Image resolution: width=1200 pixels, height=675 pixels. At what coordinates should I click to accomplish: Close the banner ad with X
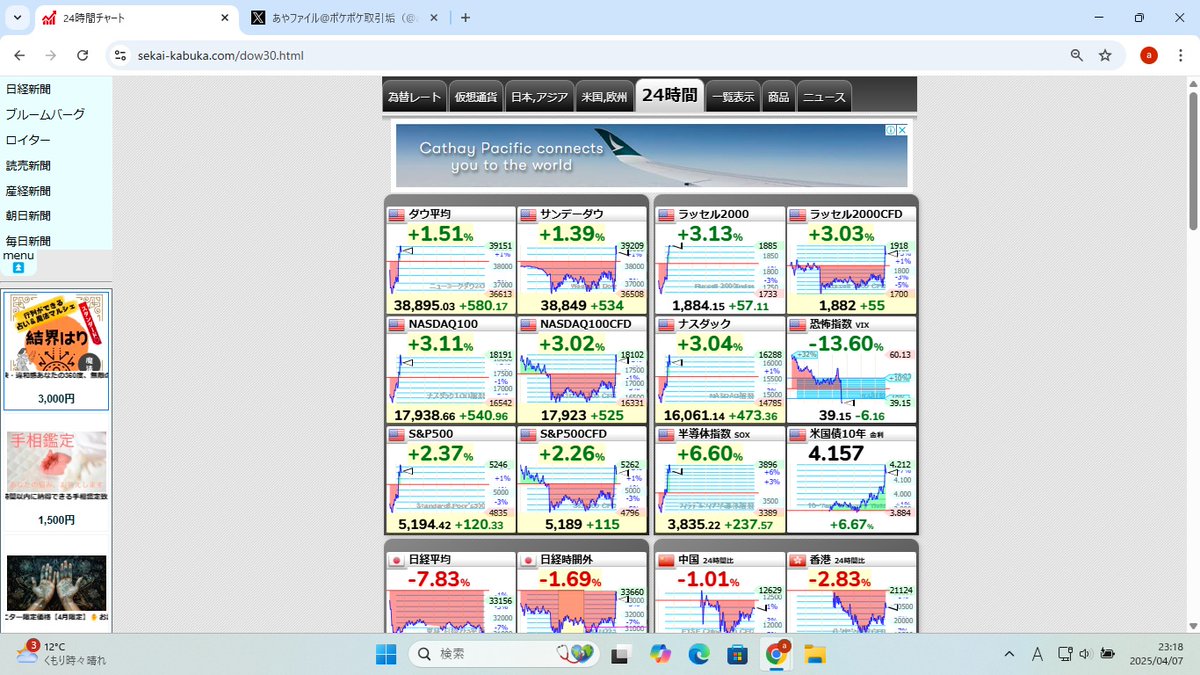point(901,130)
